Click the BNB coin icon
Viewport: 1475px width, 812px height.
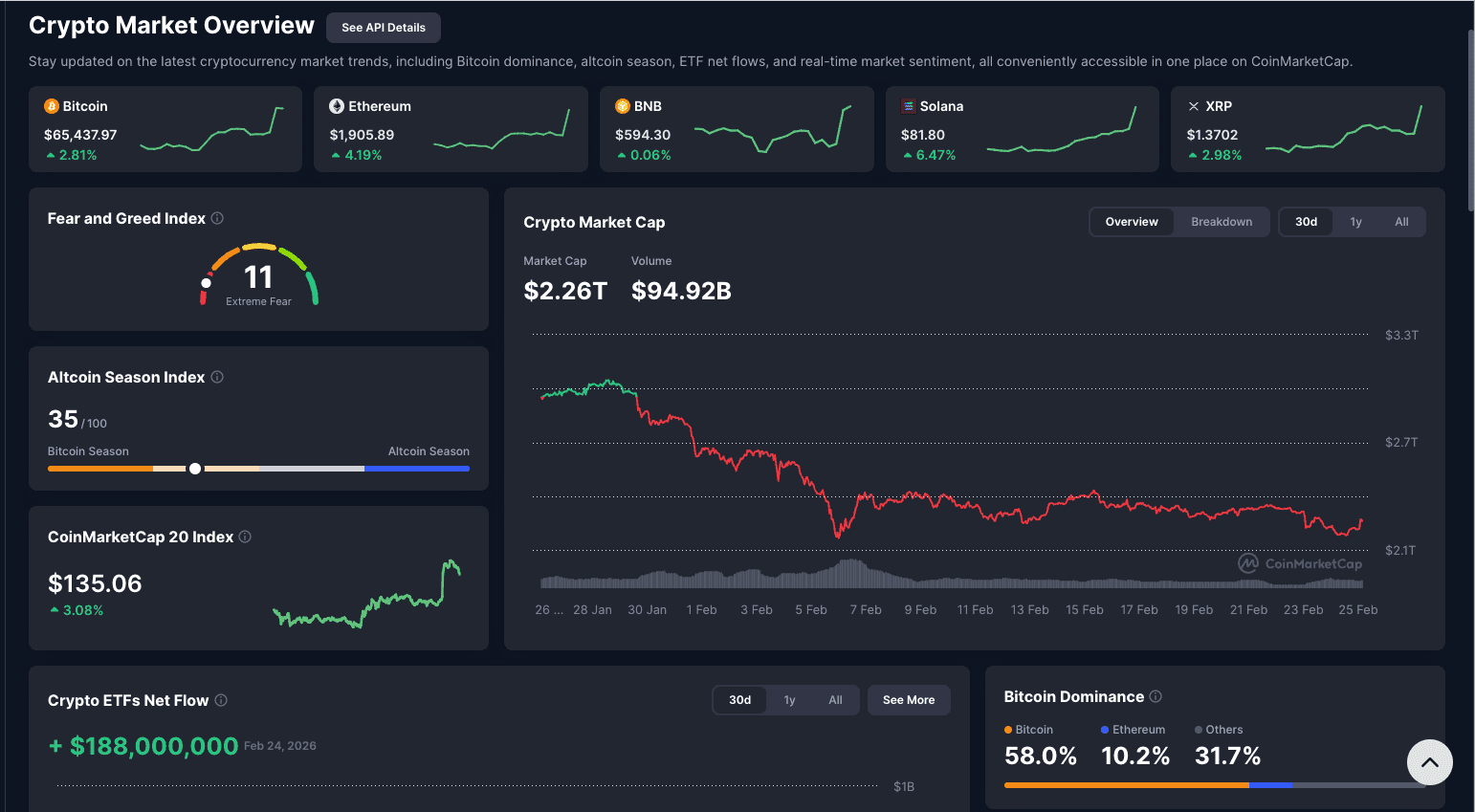623,106
